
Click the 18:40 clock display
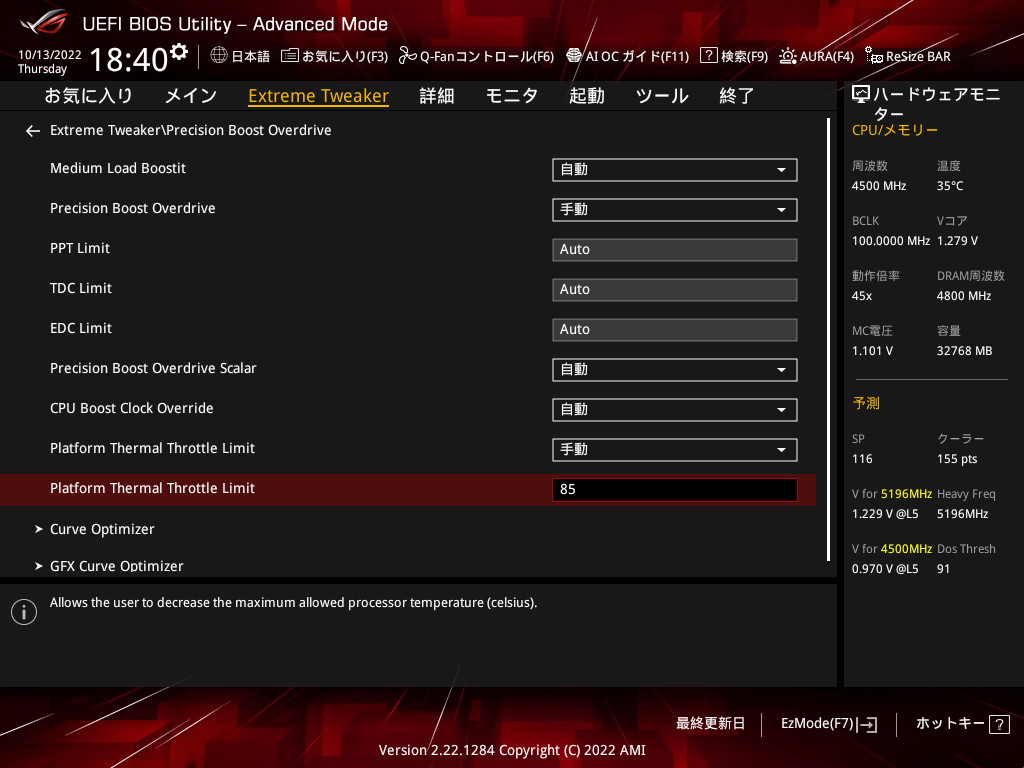(x=129, y=59)
